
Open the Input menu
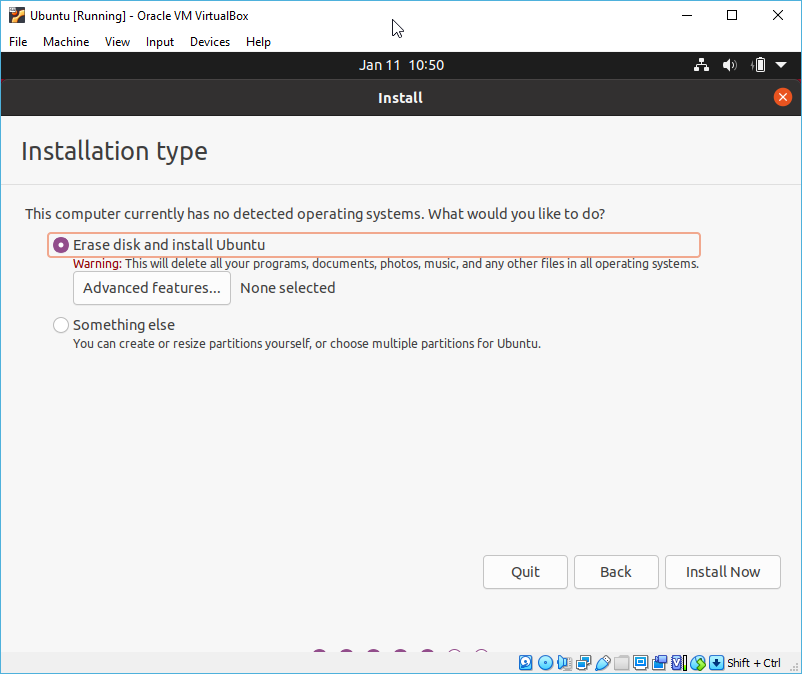160,42
